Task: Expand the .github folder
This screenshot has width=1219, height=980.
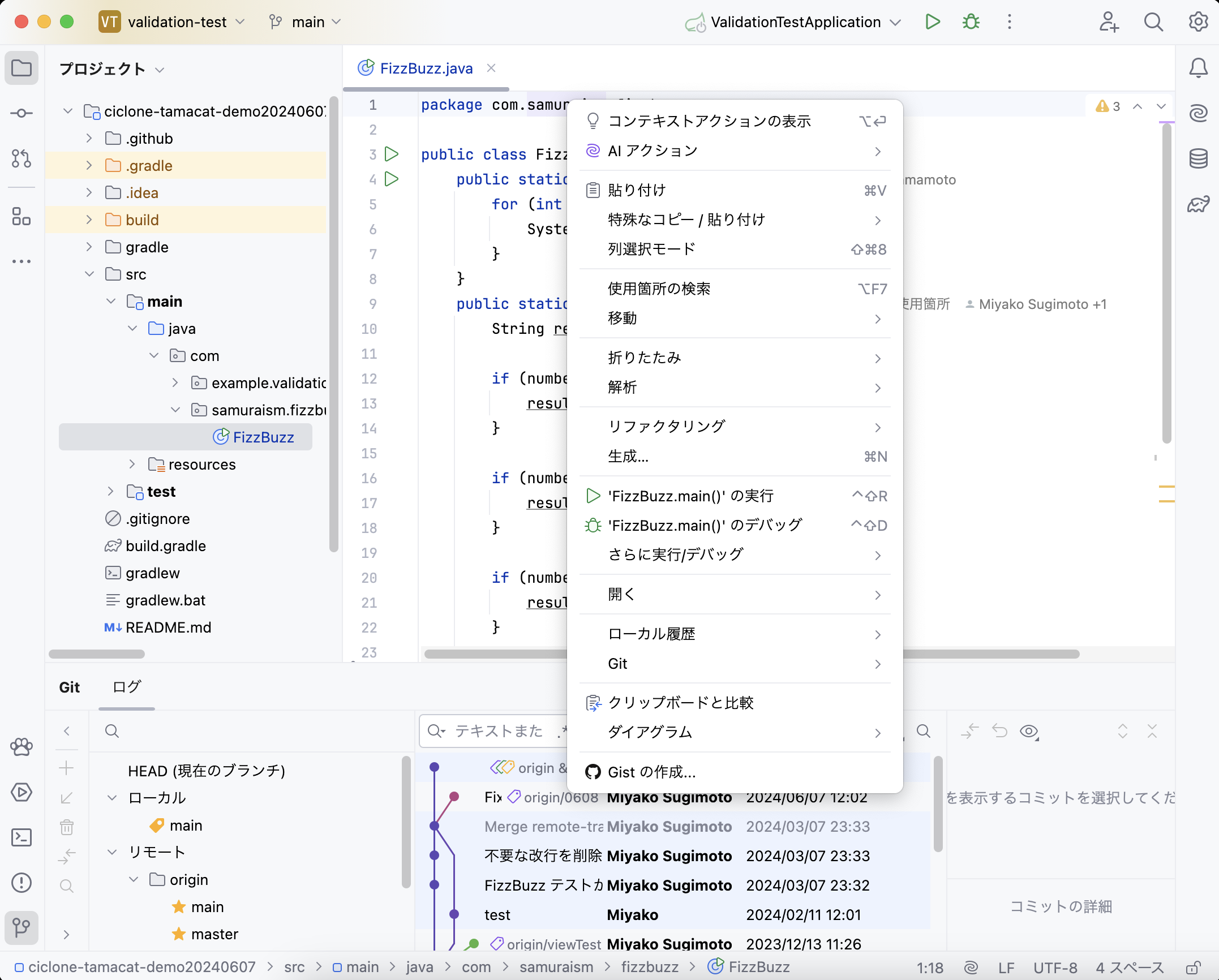Action: (x=89, y=138)
